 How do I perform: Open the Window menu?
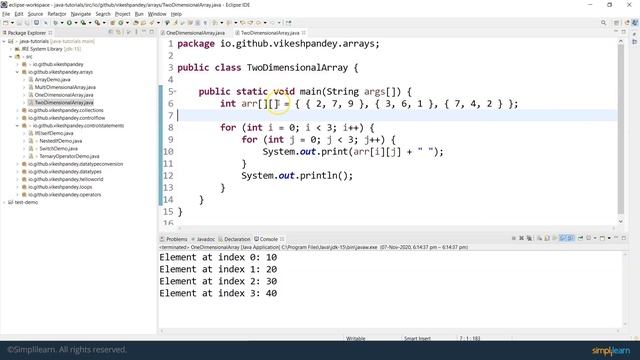[157, 14]
